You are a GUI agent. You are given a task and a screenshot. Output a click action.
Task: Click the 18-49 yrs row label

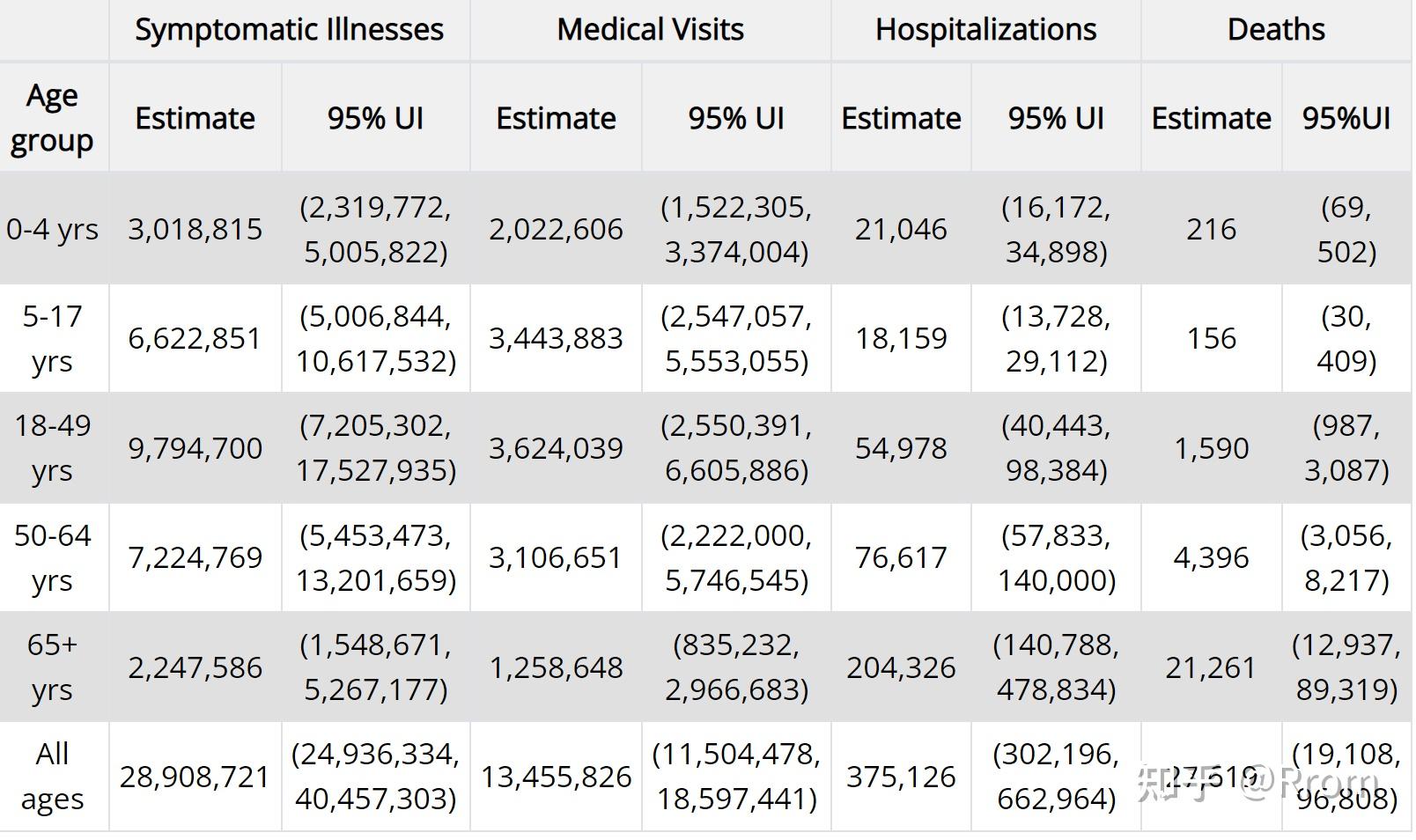pos(53,448)
